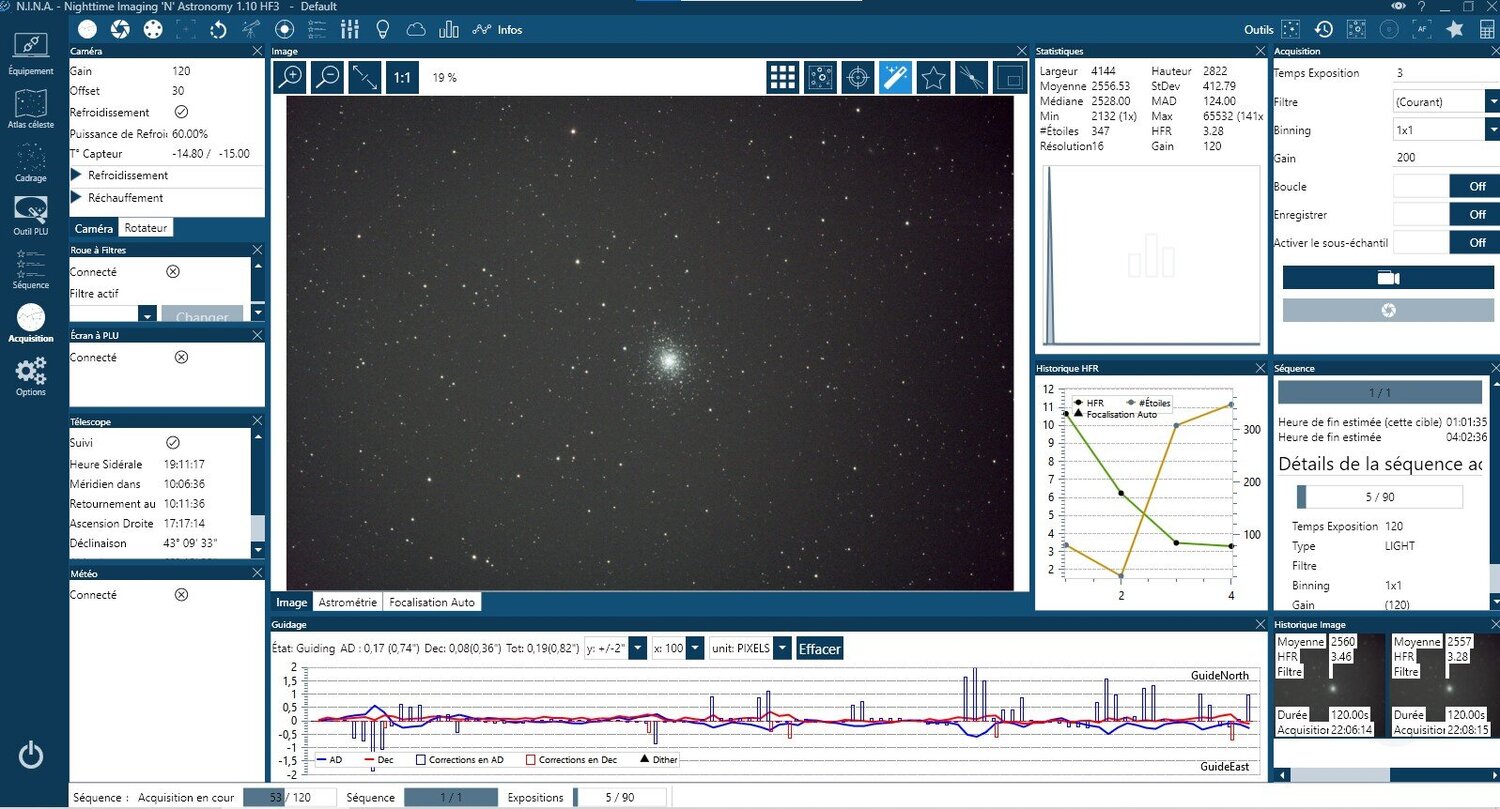Set image zoom to 1:1
The image size is (1500, 809).
401,77
